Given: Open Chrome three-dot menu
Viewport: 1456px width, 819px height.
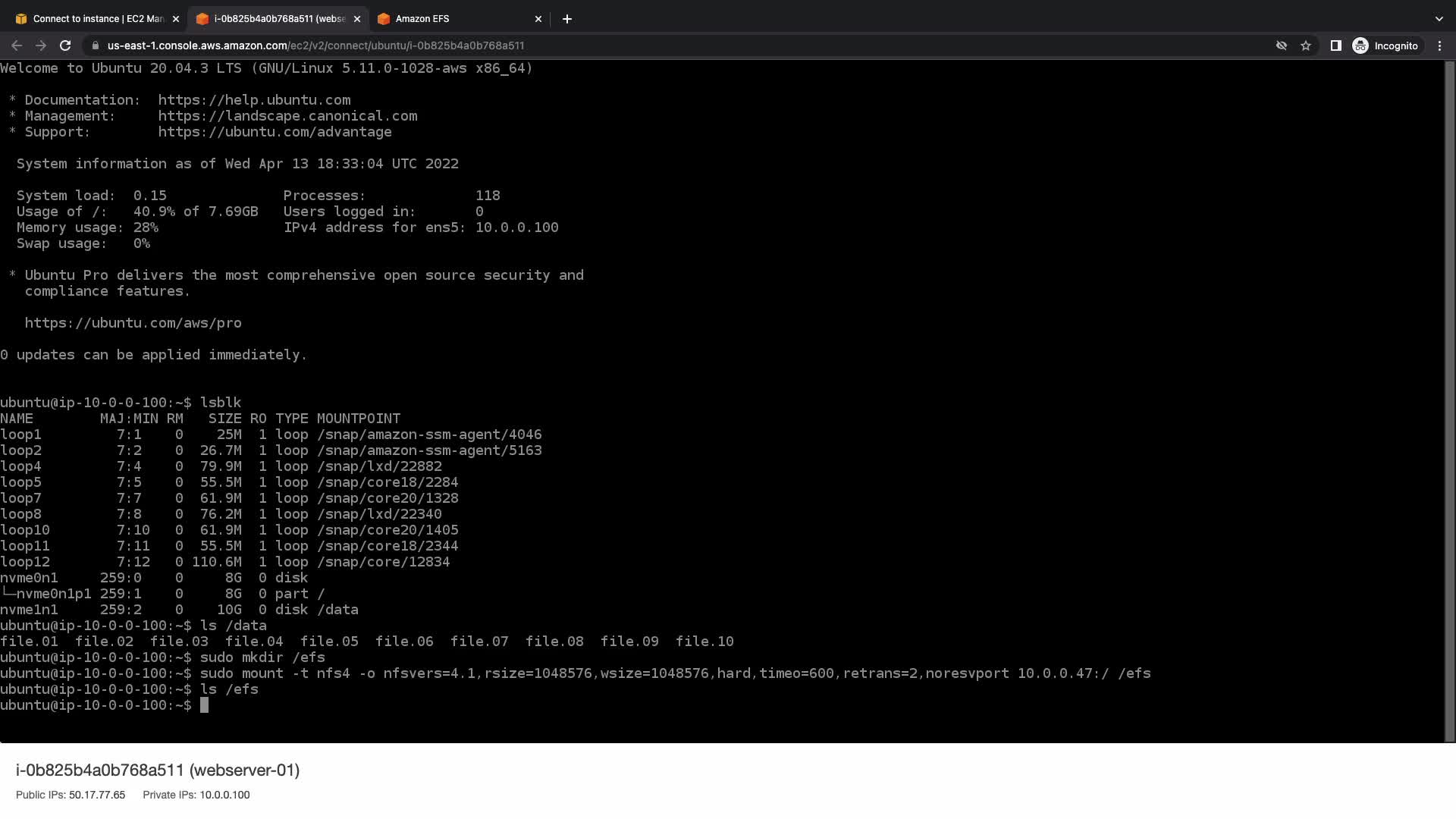Looking at the screenshot, I should click(1439, 45).
